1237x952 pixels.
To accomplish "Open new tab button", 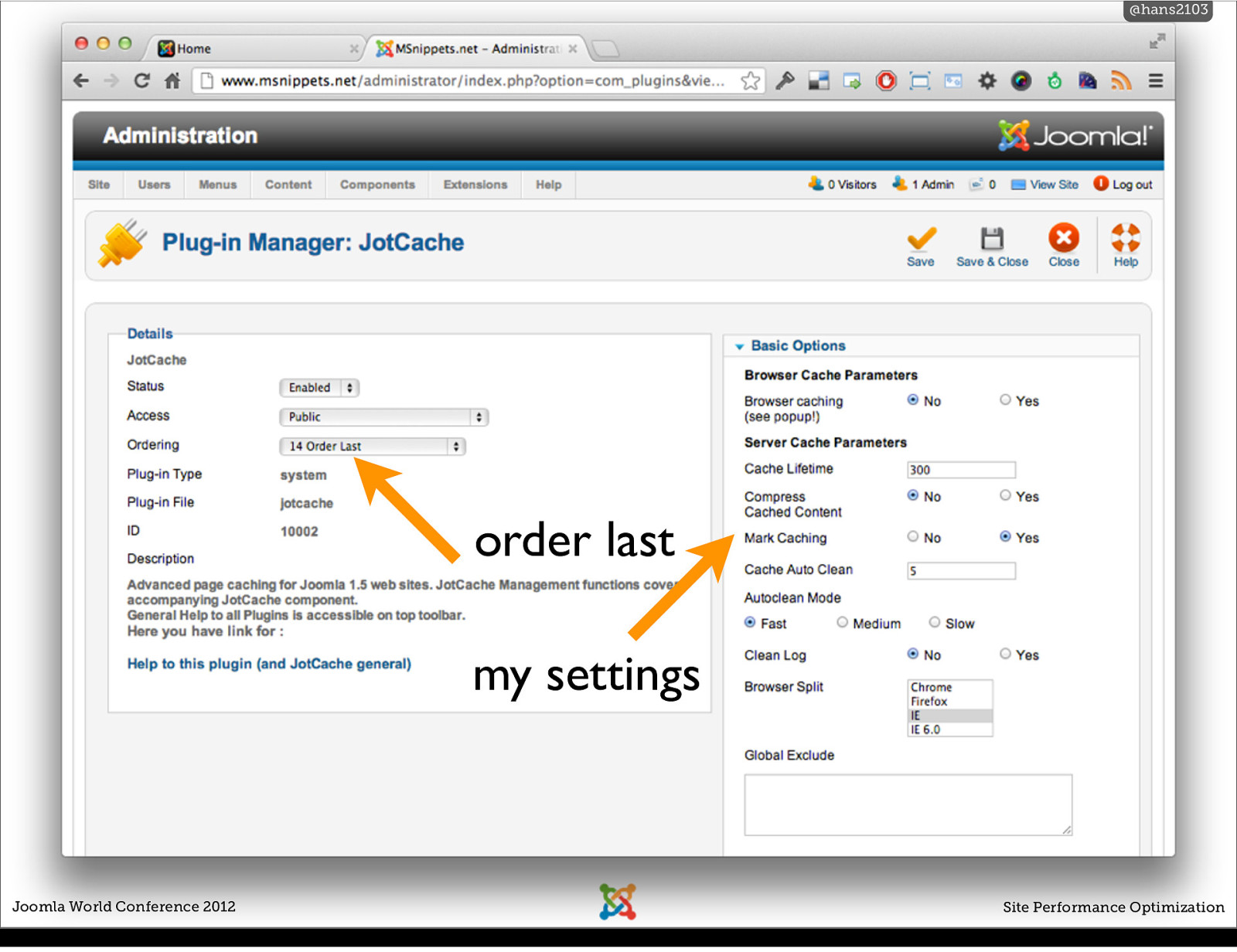I will coord(605,49).
